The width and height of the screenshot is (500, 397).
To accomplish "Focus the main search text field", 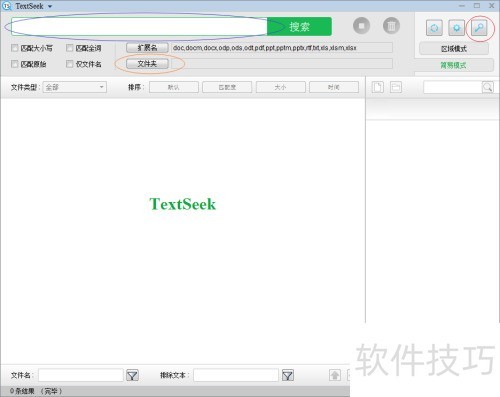I will tap(139, 26).
